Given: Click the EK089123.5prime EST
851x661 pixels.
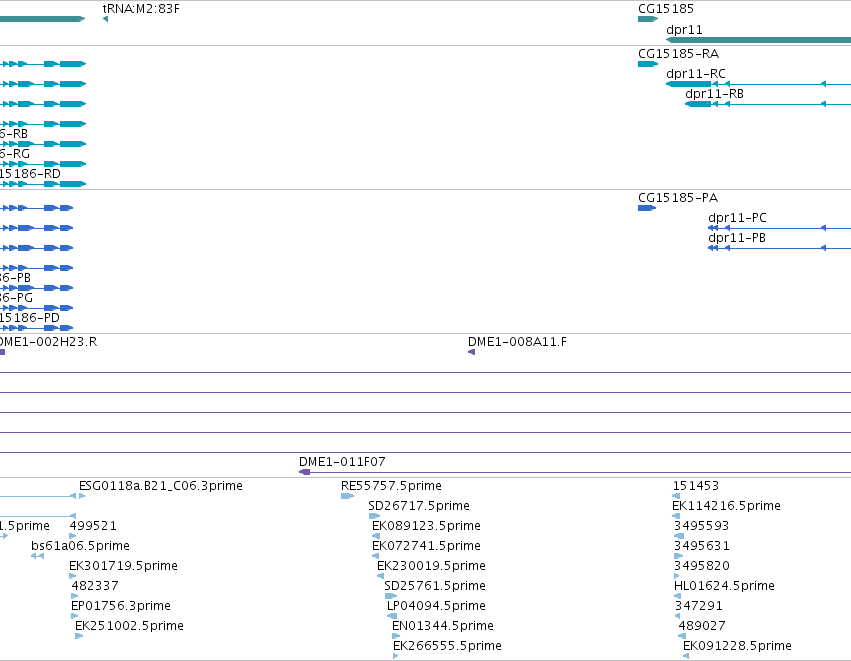Looking at the screenshot, I should point(426,526).
